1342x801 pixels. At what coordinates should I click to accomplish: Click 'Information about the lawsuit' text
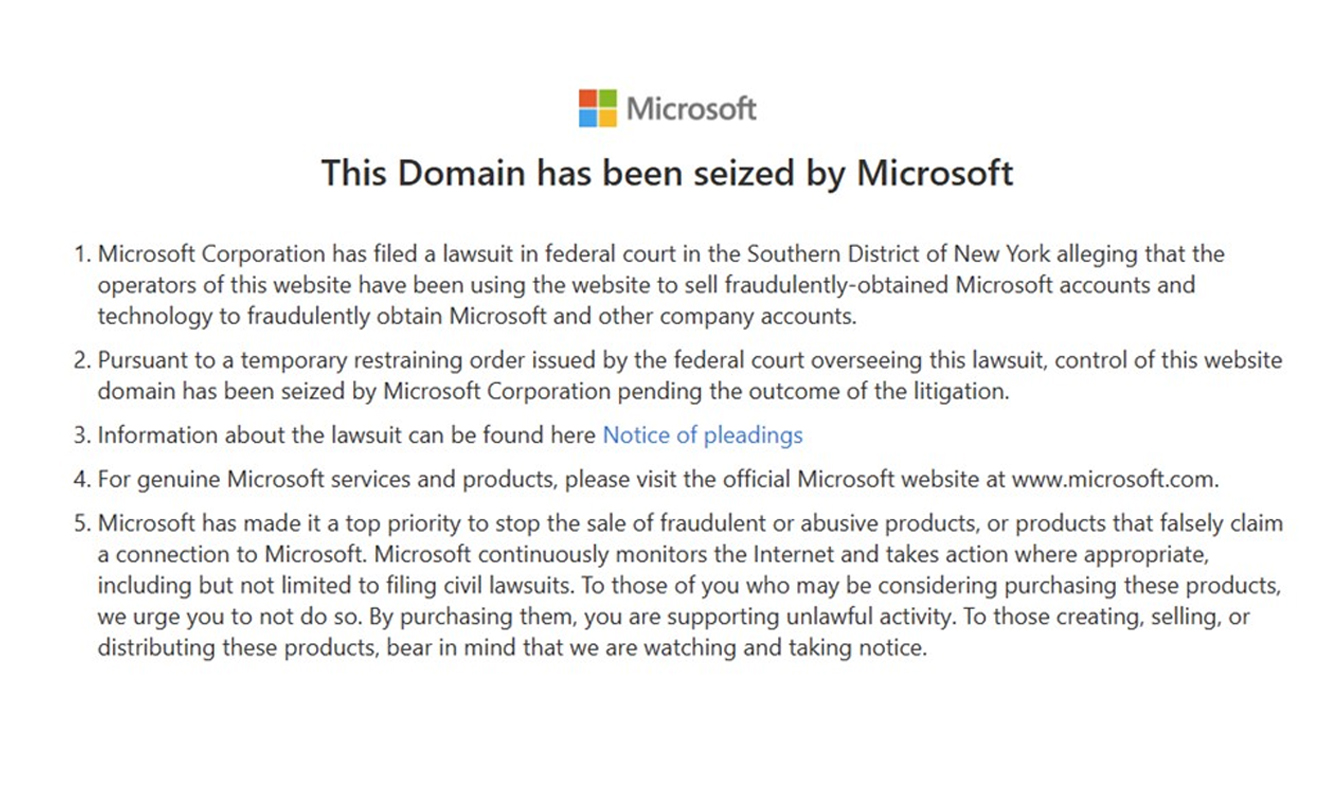(240, 435)
